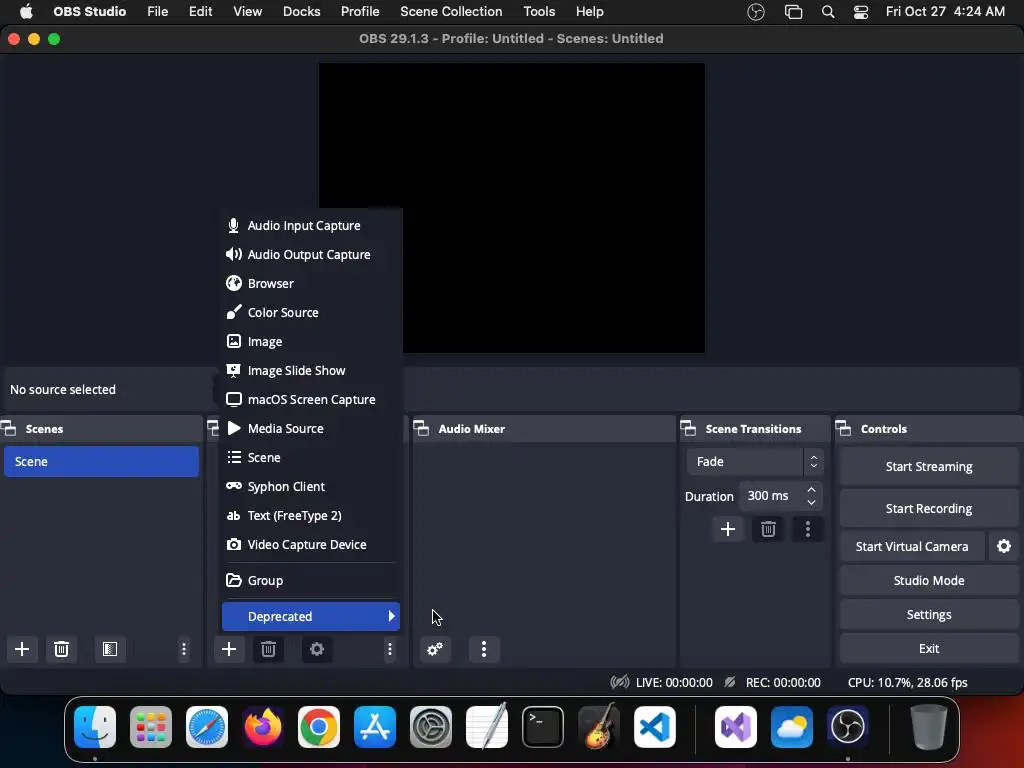Viewport: 1024px width, 768px height.
Task: Open the transition properties three-dot menu
Action: click(808, 529)
